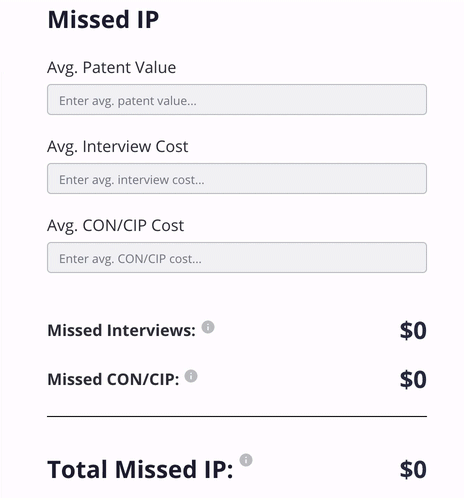Click the Missed IP heading
This screenshot has height=500, width=464.
pos(103,20)
